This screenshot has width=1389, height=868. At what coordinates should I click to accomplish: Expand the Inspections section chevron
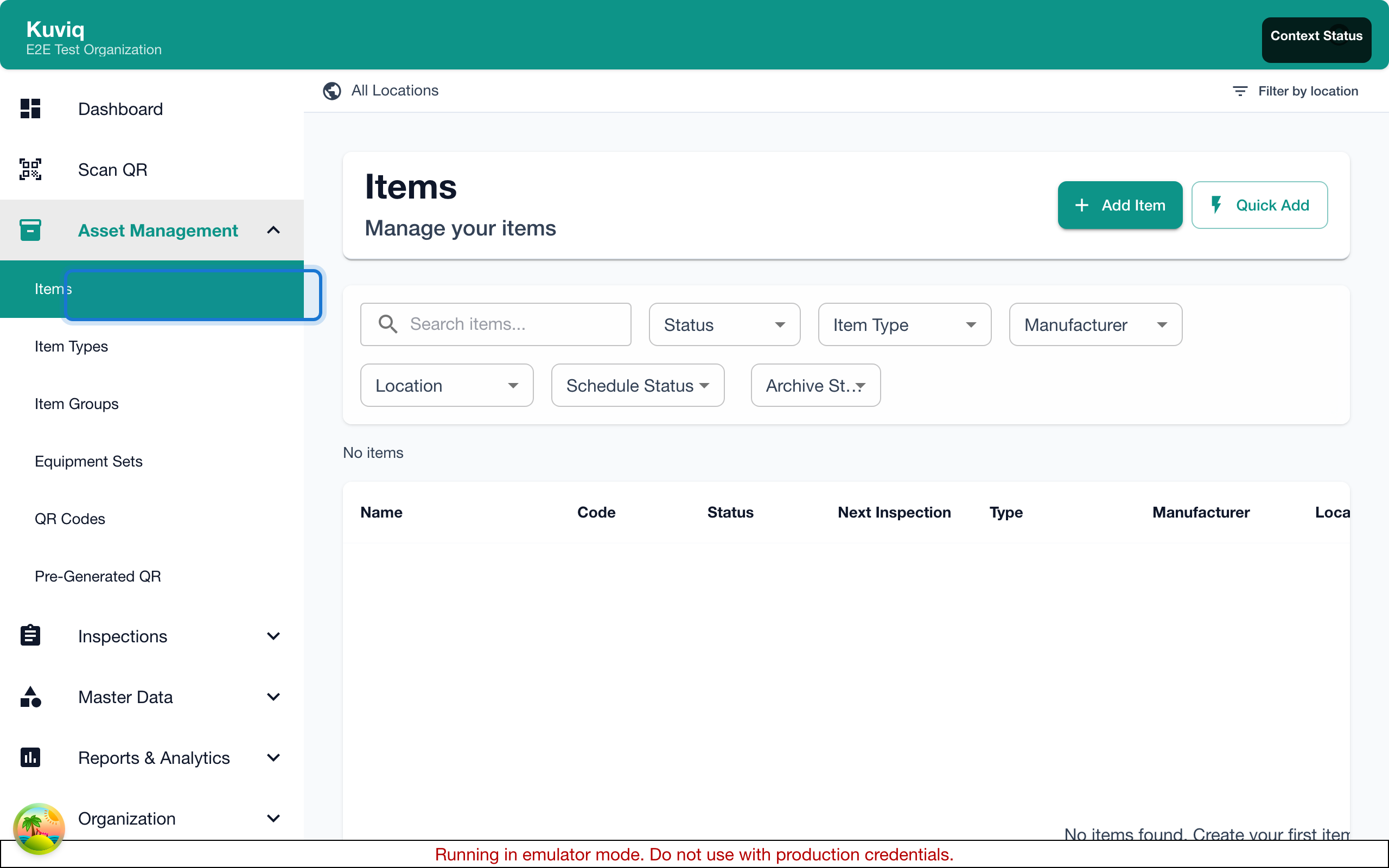pos(273,635)
